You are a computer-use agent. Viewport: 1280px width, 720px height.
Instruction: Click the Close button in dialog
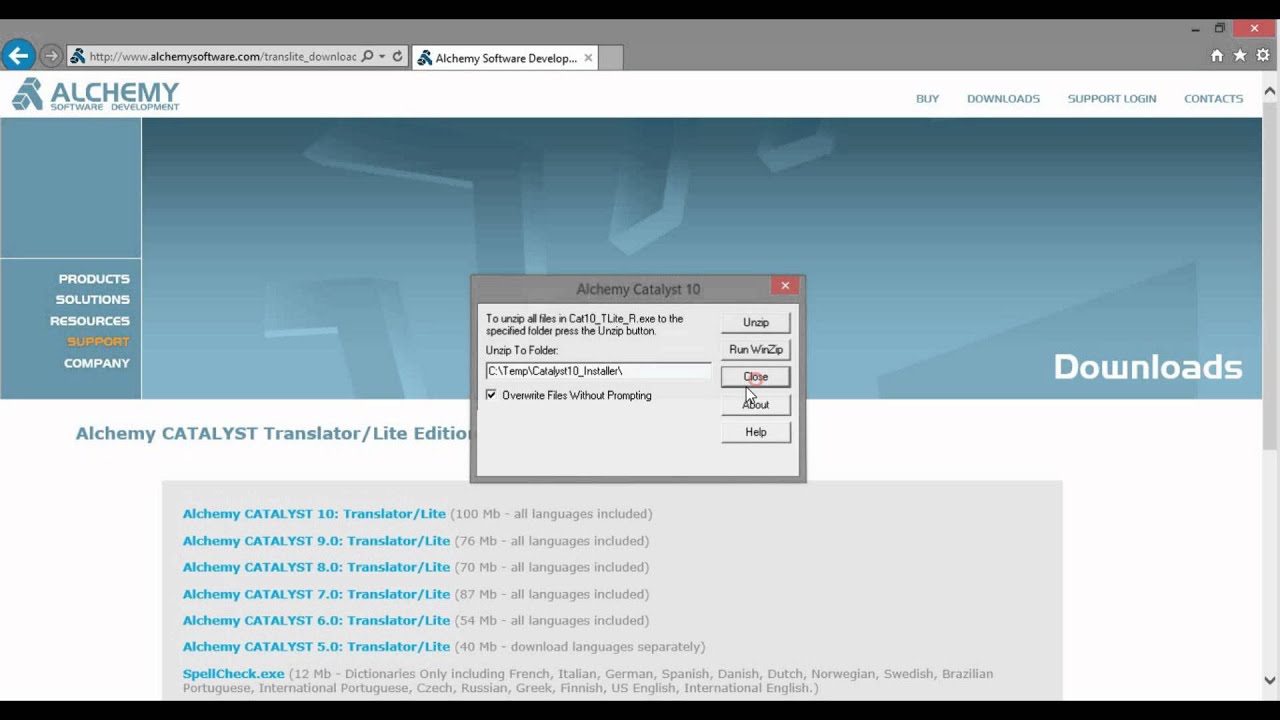(x=756, y=377)
